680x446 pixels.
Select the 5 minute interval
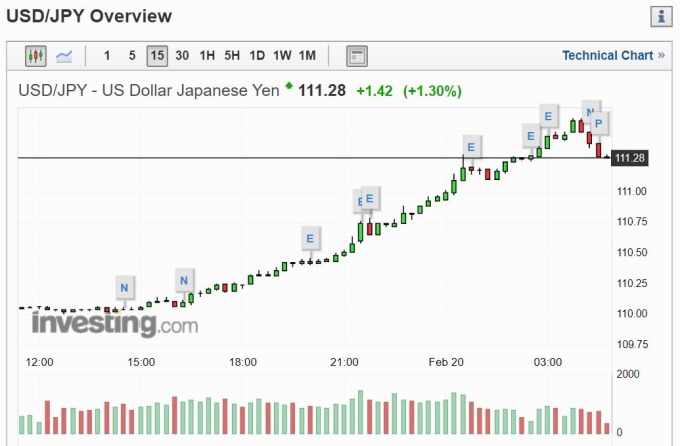[132, 56]
